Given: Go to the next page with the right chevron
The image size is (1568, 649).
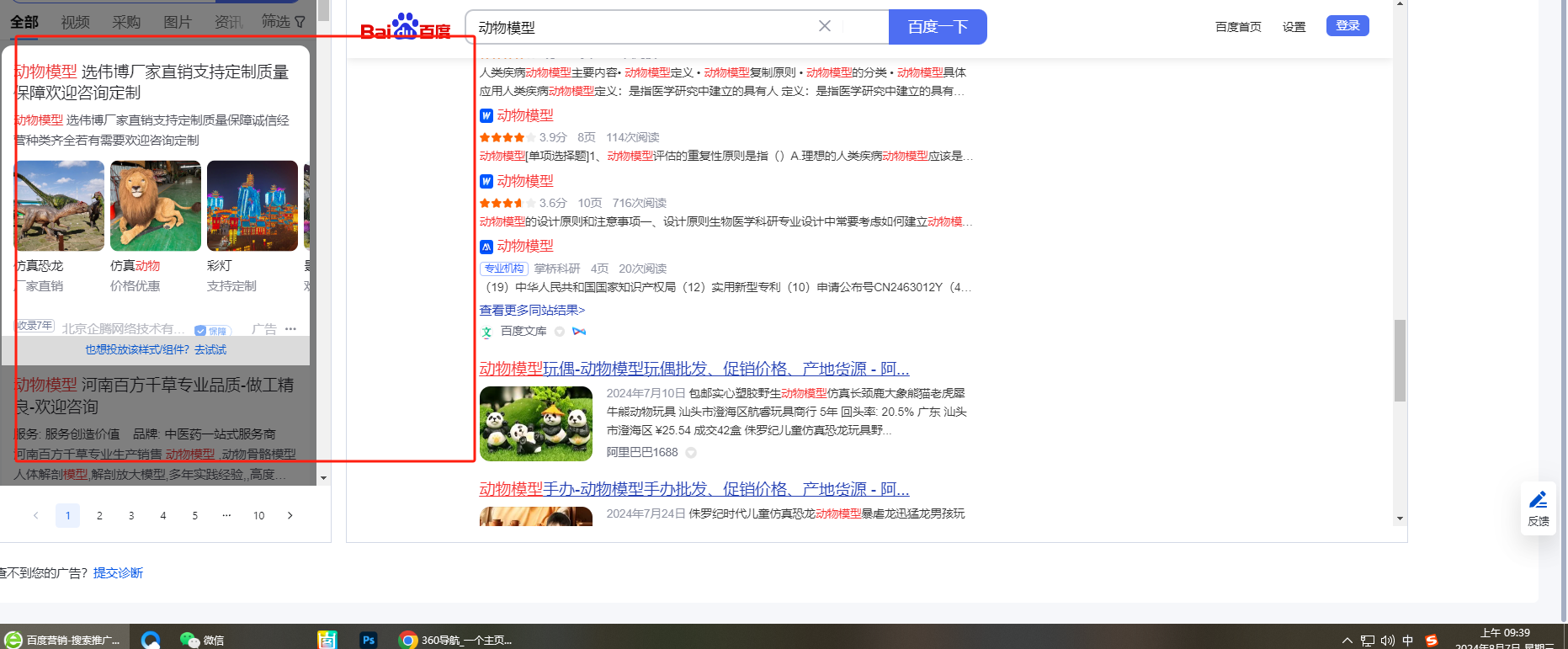Looking at the screenshot, I should click(x=290, y=515).
